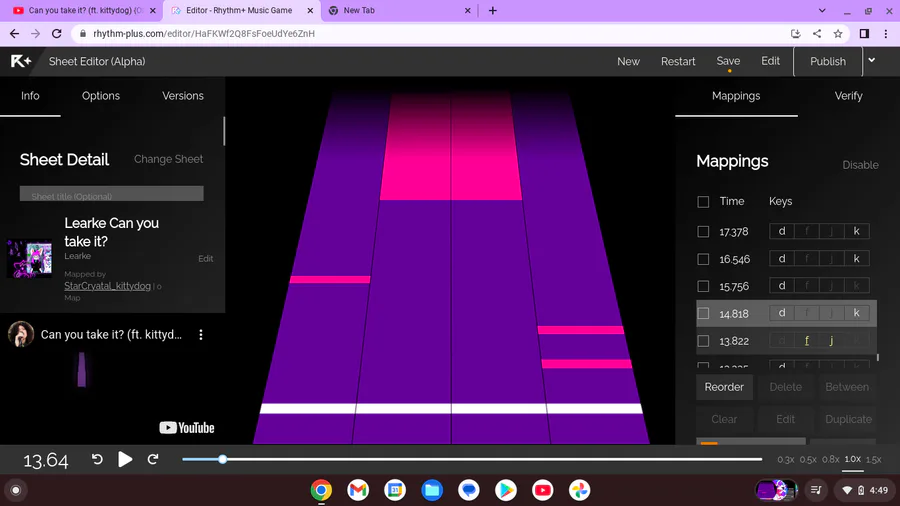
Task: Check the 14.818 mapping row
Action: coord(703,313)
